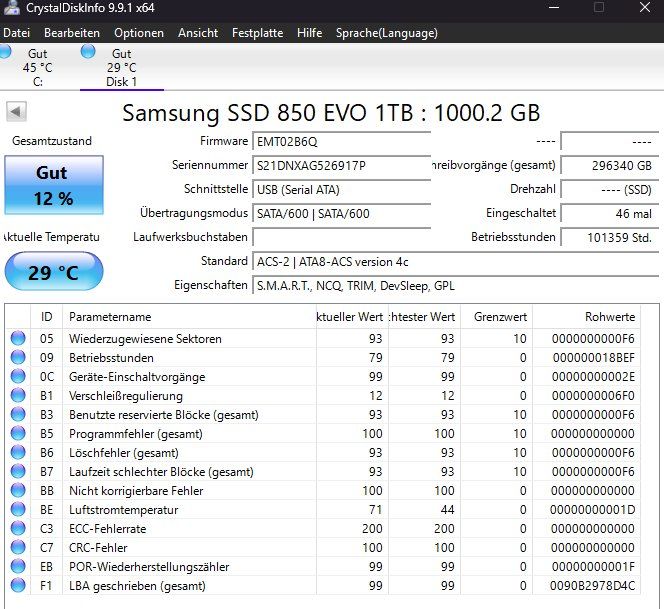Click raw value 000000018BEF of Betriebsstunden

click(x=593, y=358)
